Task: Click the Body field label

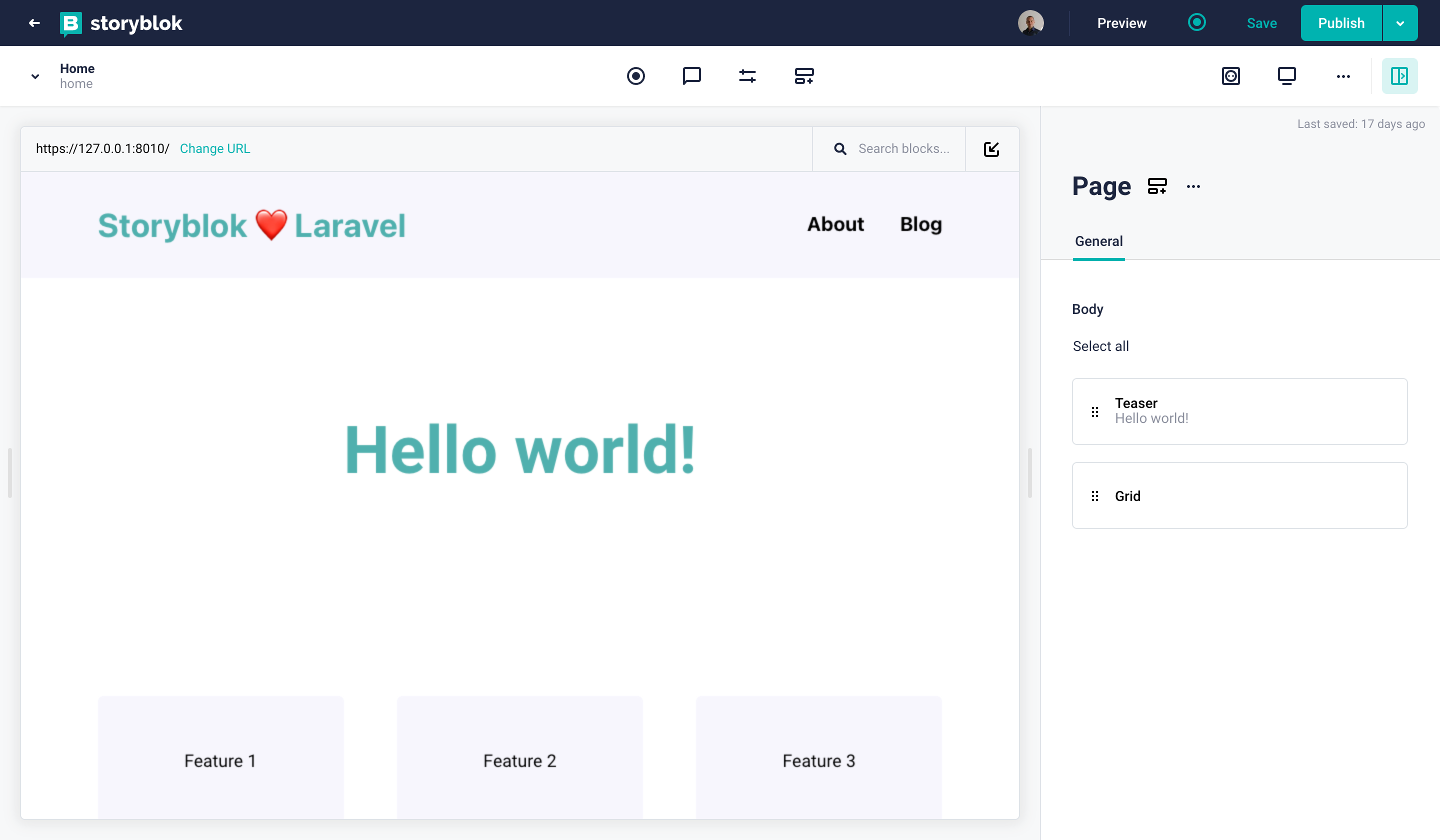Action: tap(1087, 309)
